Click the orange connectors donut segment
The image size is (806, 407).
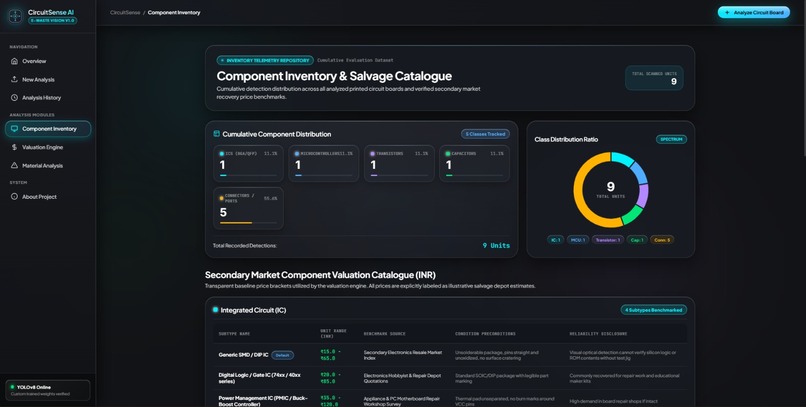579,197
